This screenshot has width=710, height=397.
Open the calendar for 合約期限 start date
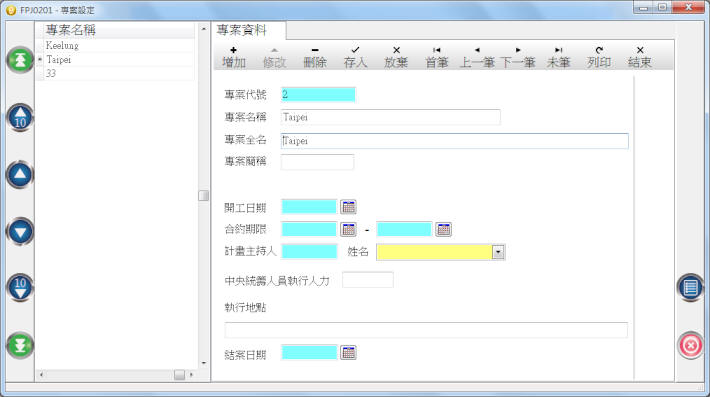tap(348, 229)
